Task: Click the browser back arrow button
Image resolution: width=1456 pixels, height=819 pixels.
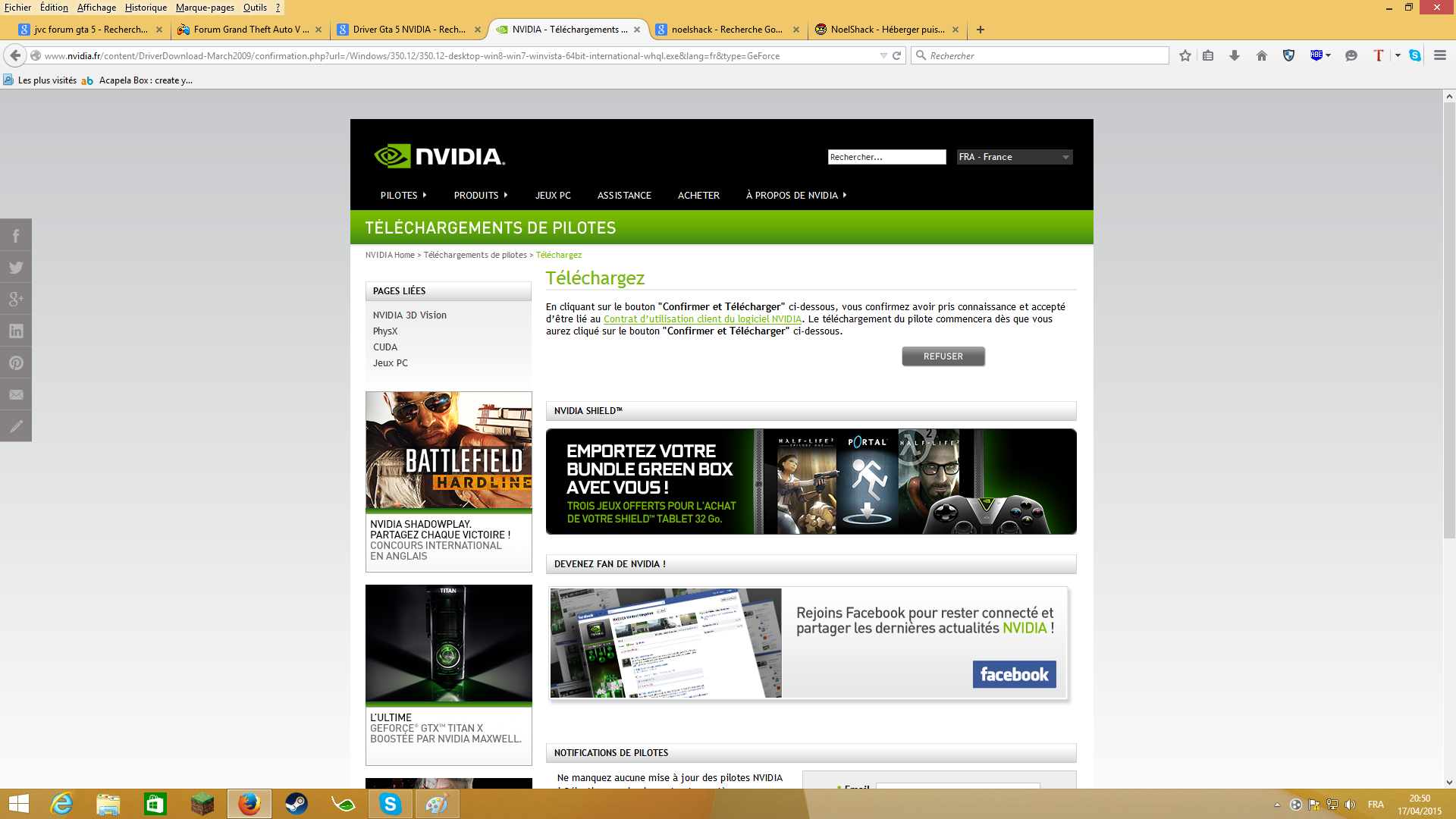Action: [15, 55]
